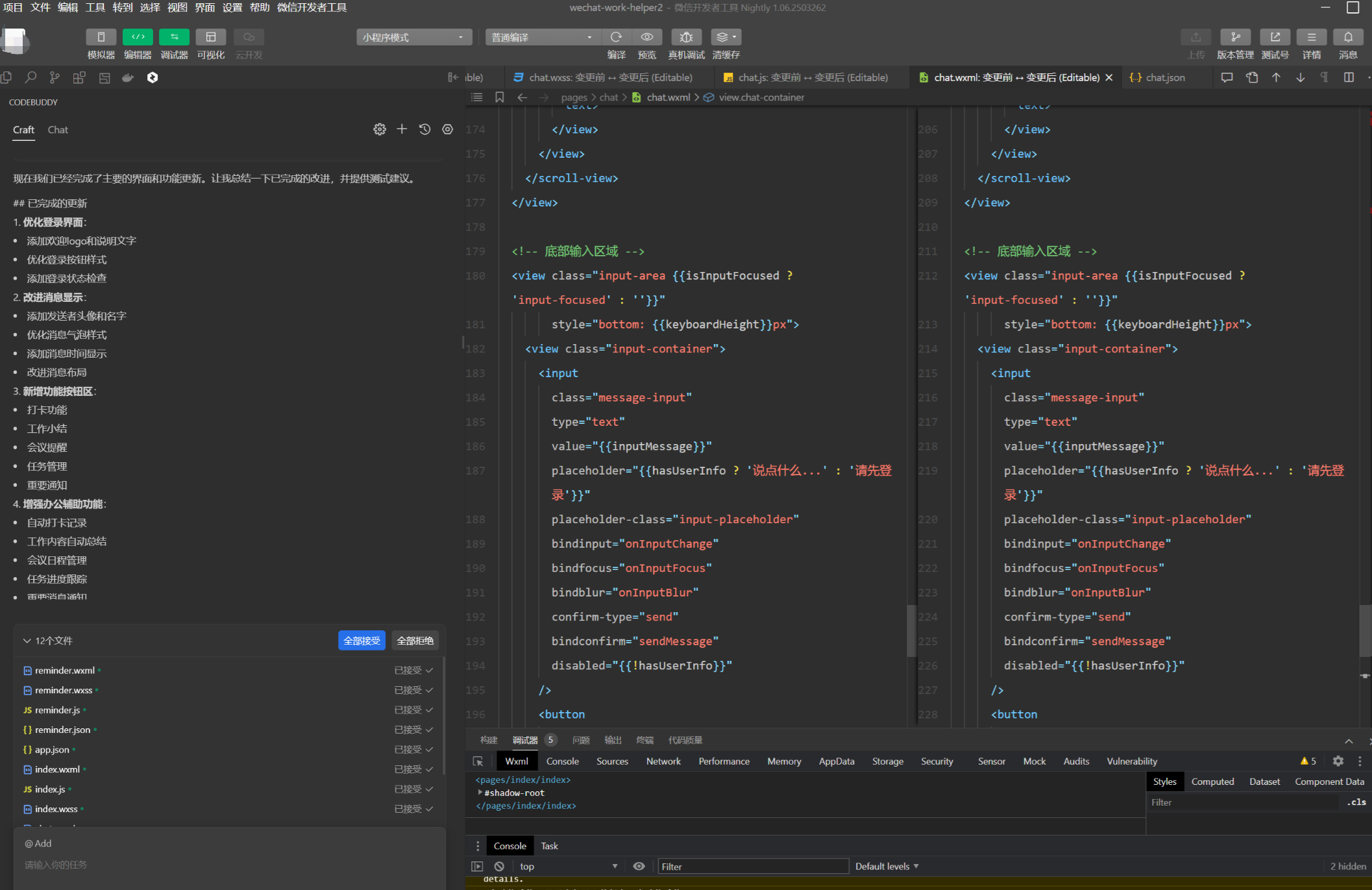Click the search icon in sidebar
1372x890 pixels.
(31, 78)
